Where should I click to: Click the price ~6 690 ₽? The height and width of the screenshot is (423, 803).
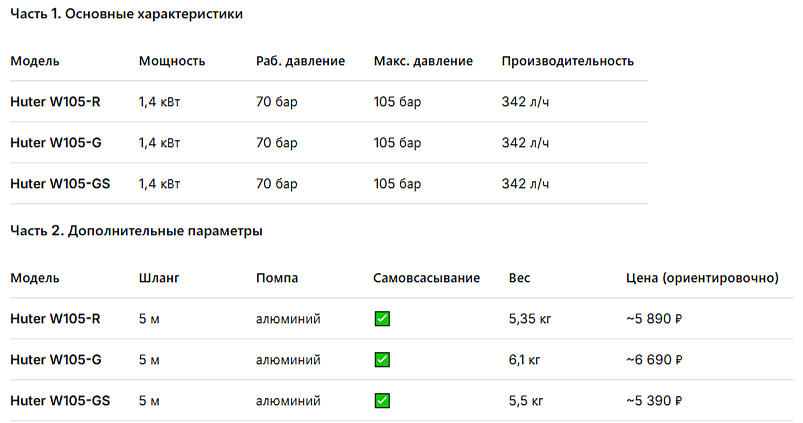[654, 359]
